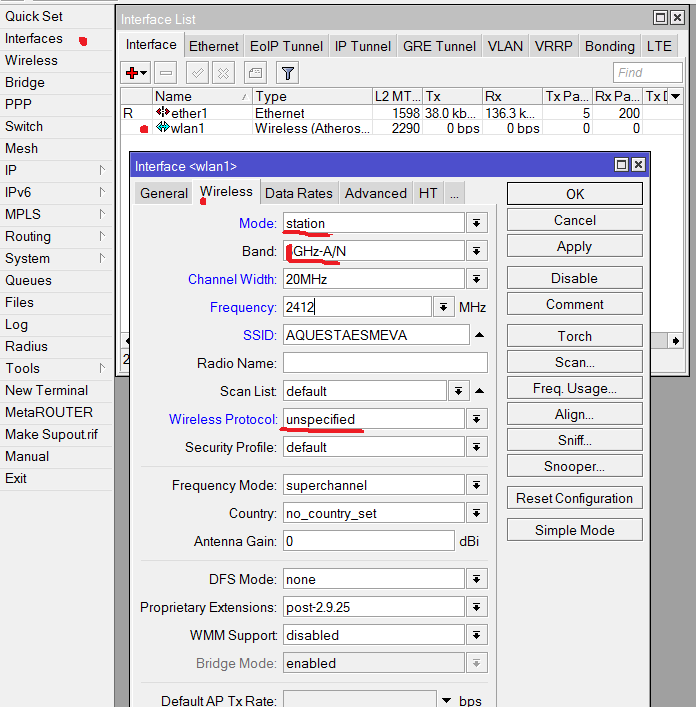Click the OK button
Image resolution: width=696 pixels, height=707 pixels.
point(575,194)
